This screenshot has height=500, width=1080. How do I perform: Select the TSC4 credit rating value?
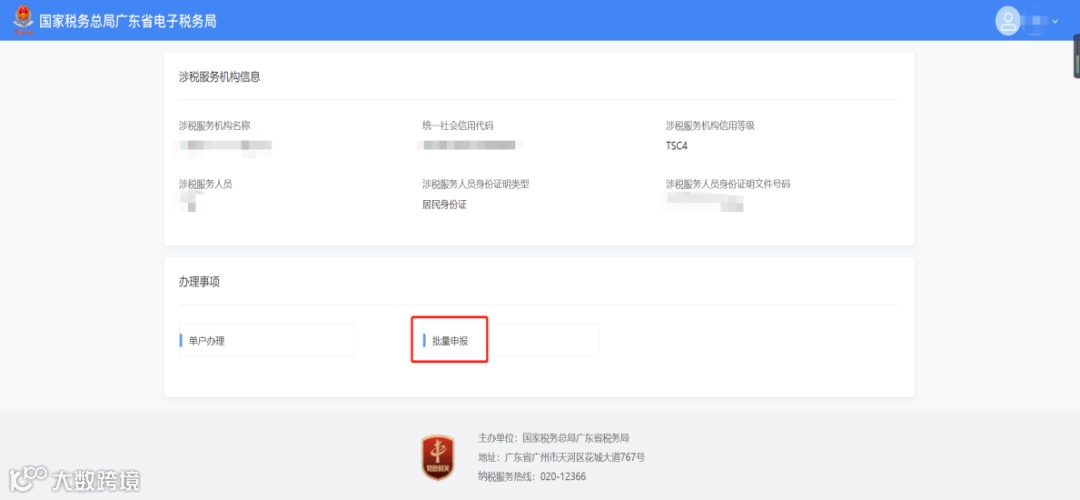pos(676,146)
